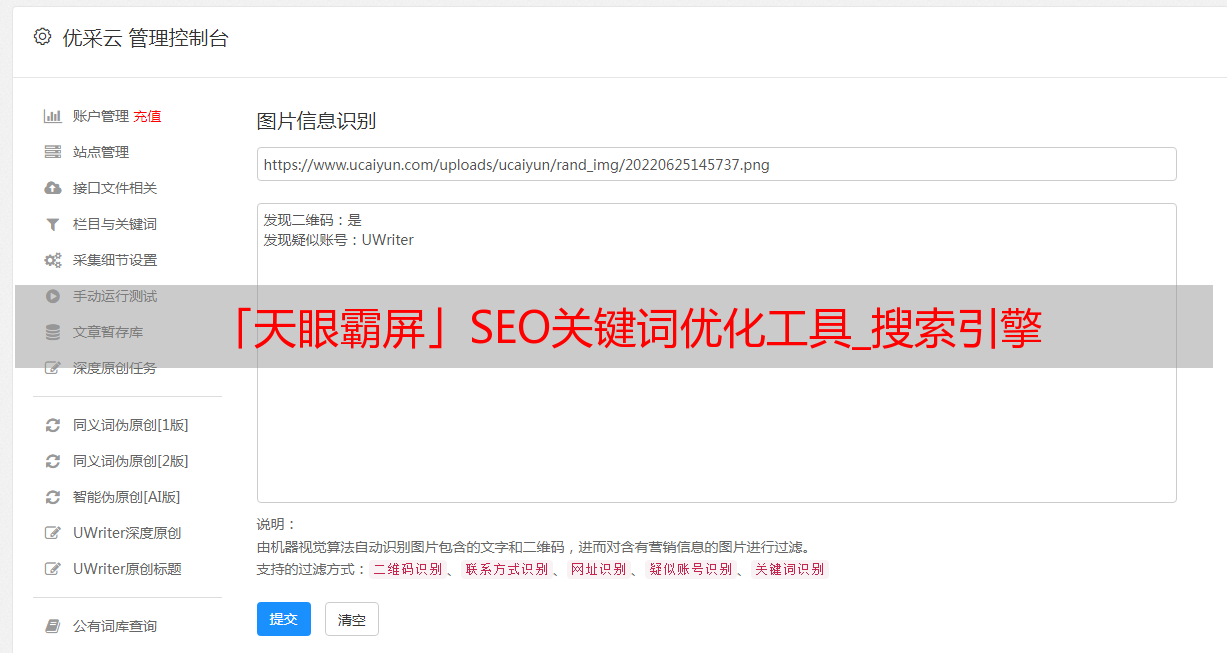Click the blue 提交 button
This screenshot has height=653, width=1227.
(284, 619)
